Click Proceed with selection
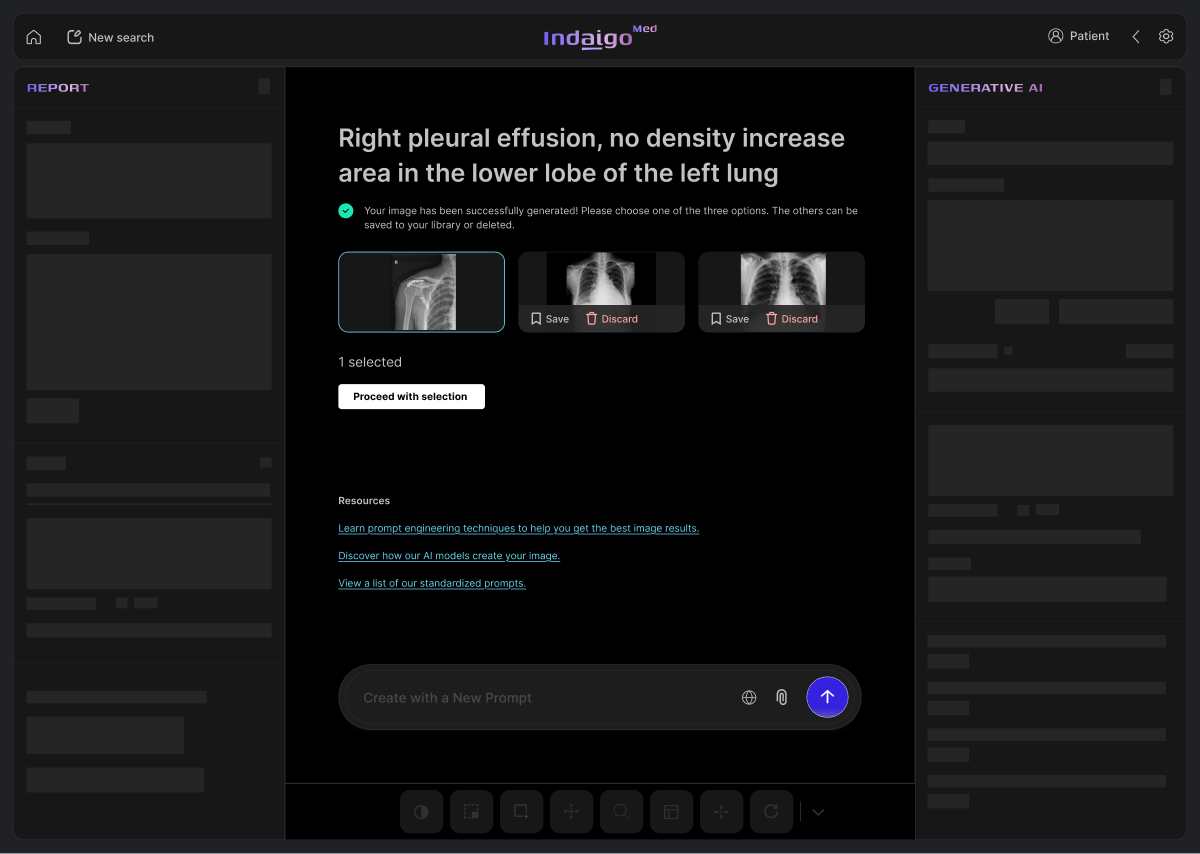 (411, 397)
